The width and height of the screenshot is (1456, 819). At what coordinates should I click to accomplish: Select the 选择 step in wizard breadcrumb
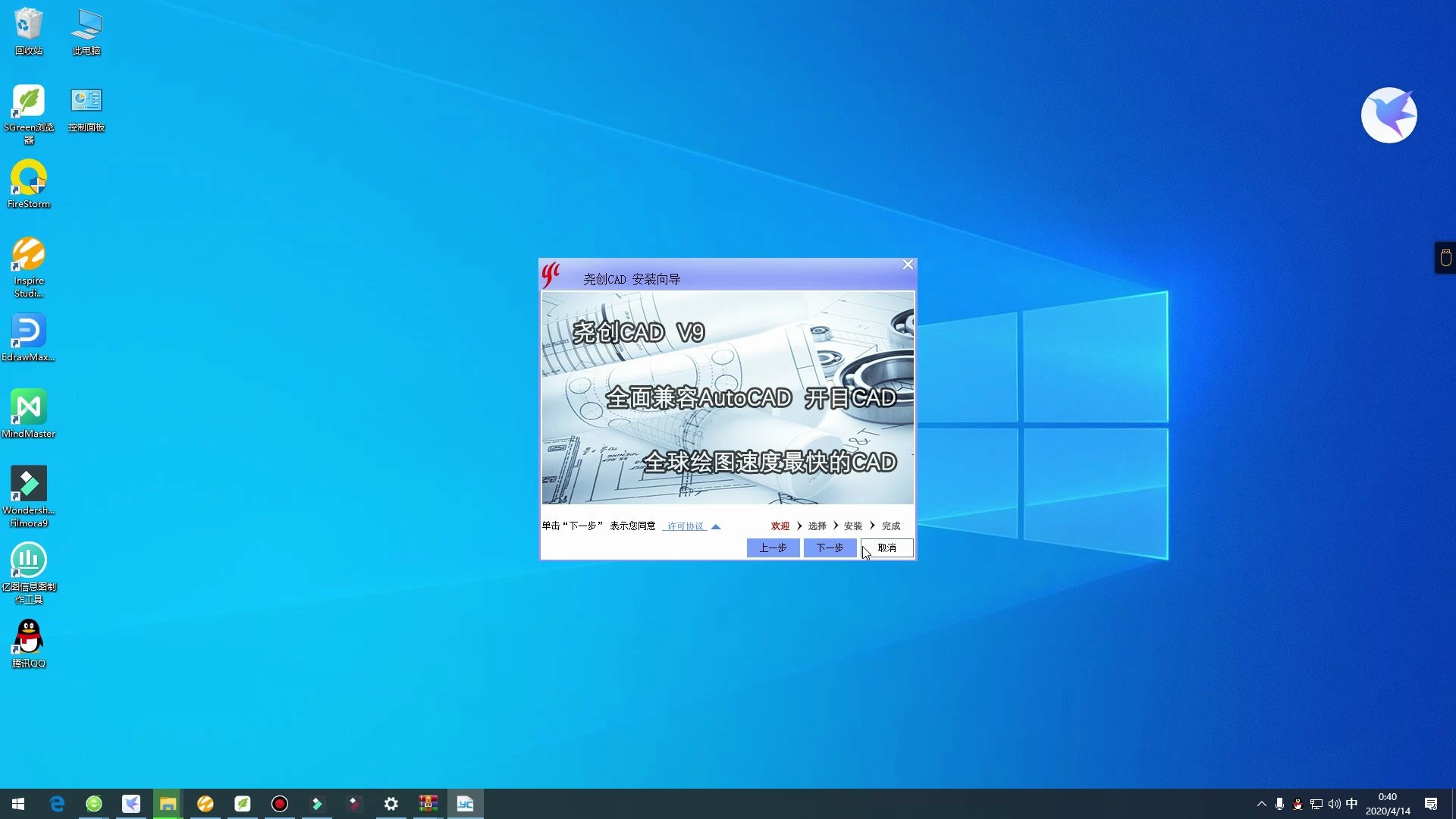point(817,526)
